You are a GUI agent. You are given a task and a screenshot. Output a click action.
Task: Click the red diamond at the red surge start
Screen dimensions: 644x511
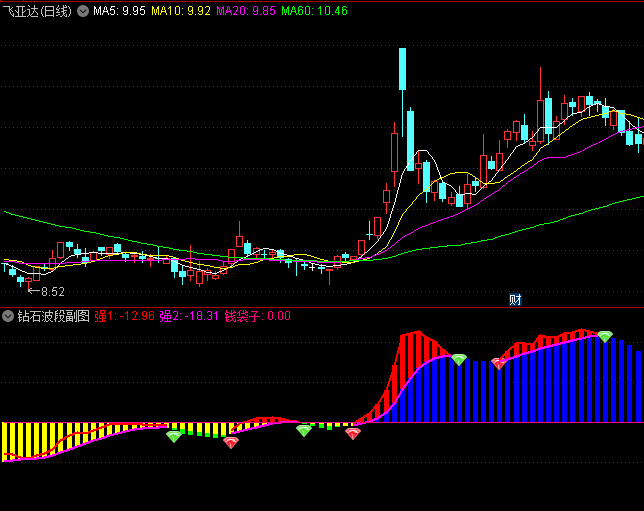(x=352, y=434)
